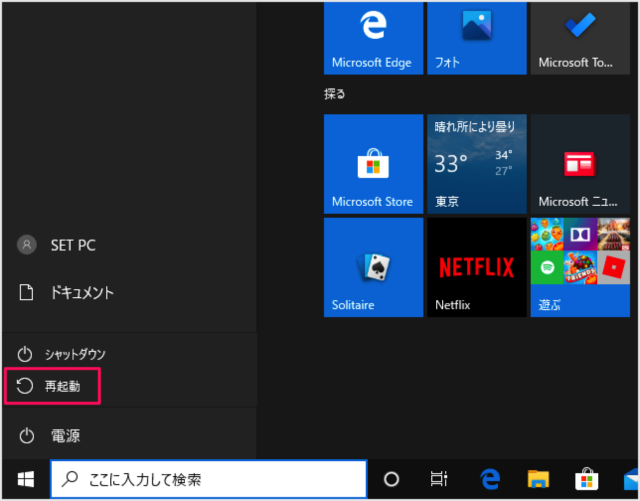Click the Spotify icon in games folder

click(547, 268)
